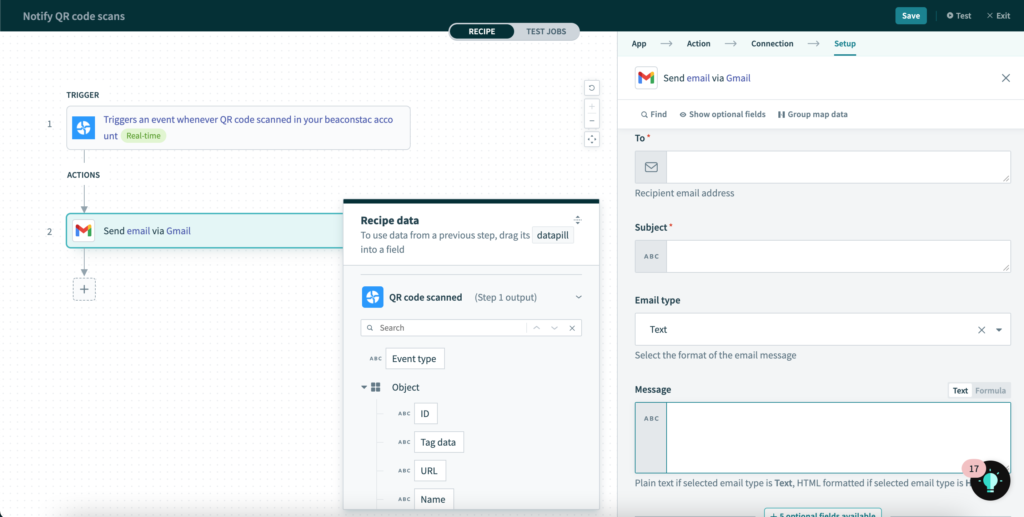The image size is (1024, 517).
Task: Click the ABC icon beside Subject field
Action: 650,257
